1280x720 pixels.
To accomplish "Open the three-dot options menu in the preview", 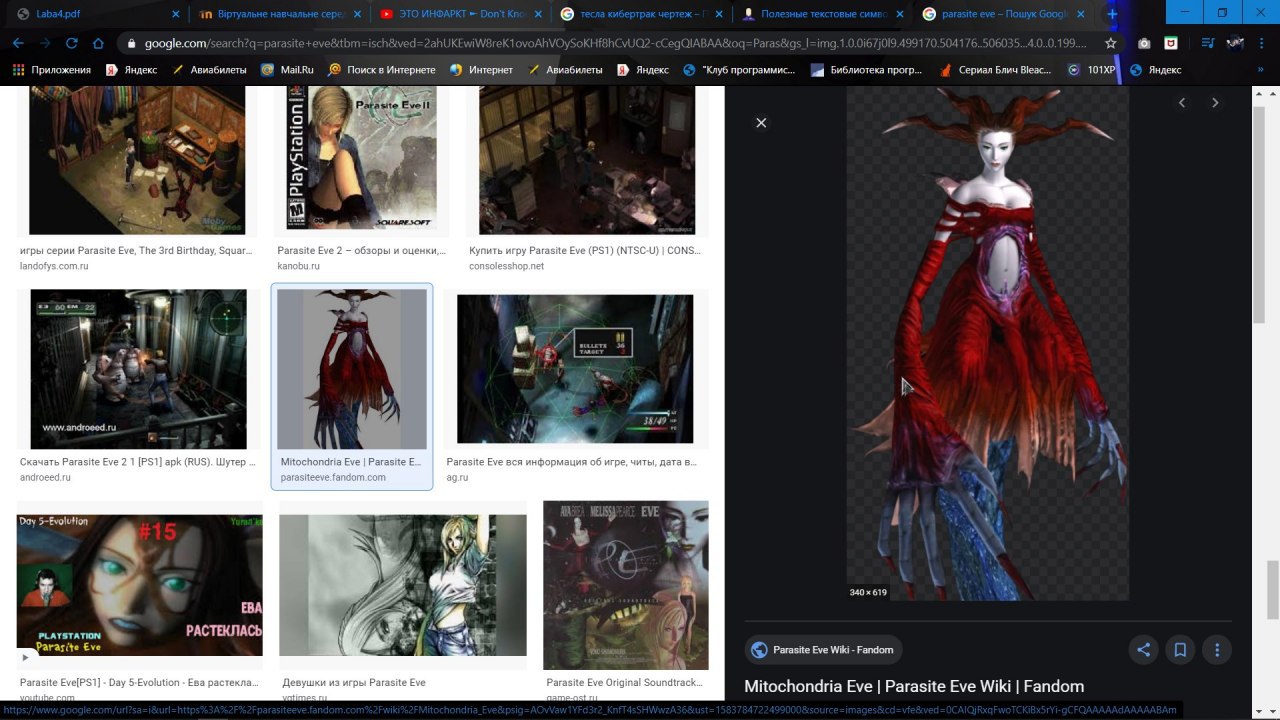I will (1217, 650).
